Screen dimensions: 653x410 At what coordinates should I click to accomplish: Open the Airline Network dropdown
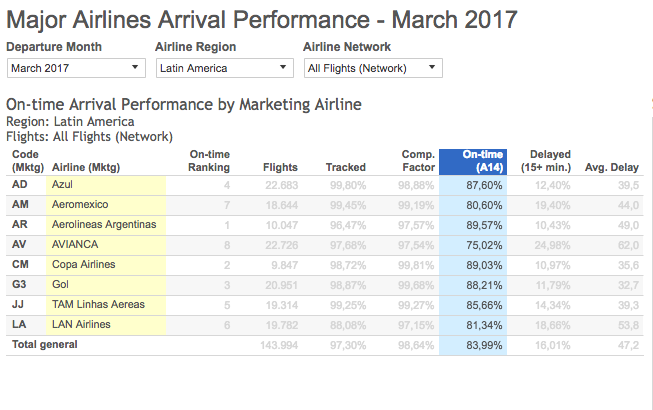pos(373,68)
